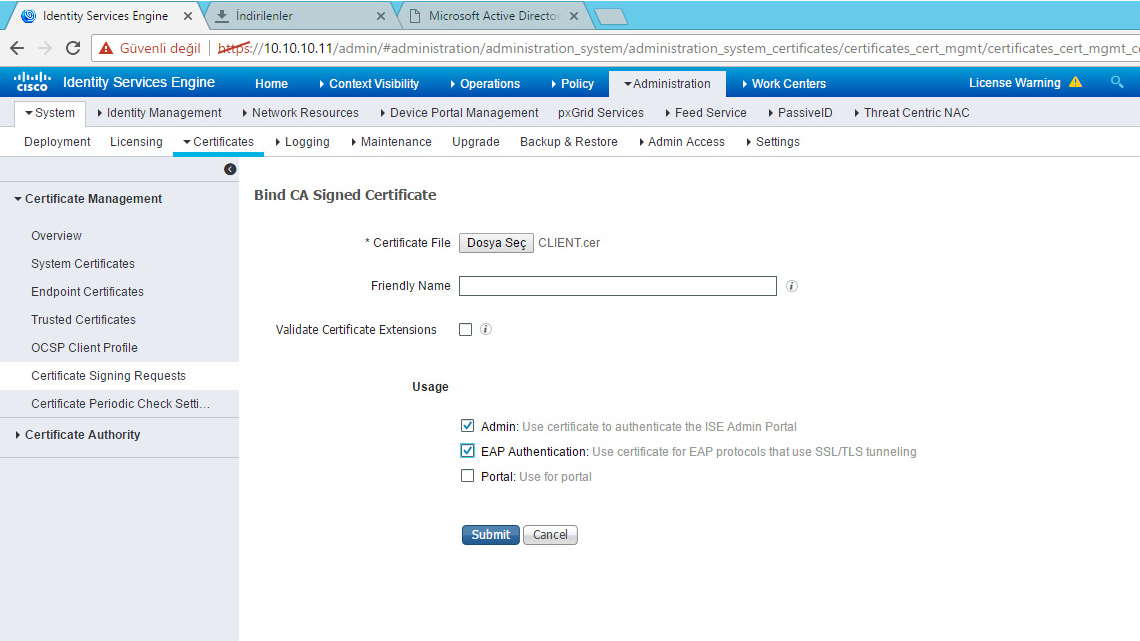Open the search magnifier icon

(1117, 82)
